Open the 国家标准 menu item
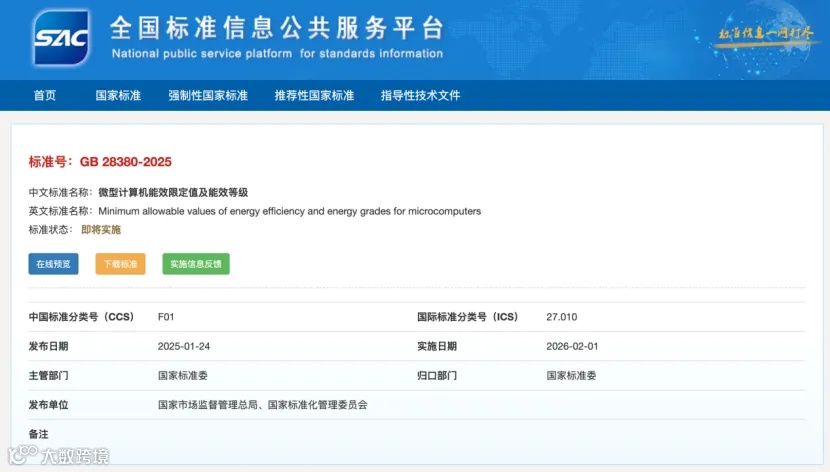830x472 pixels. point(118,95)
